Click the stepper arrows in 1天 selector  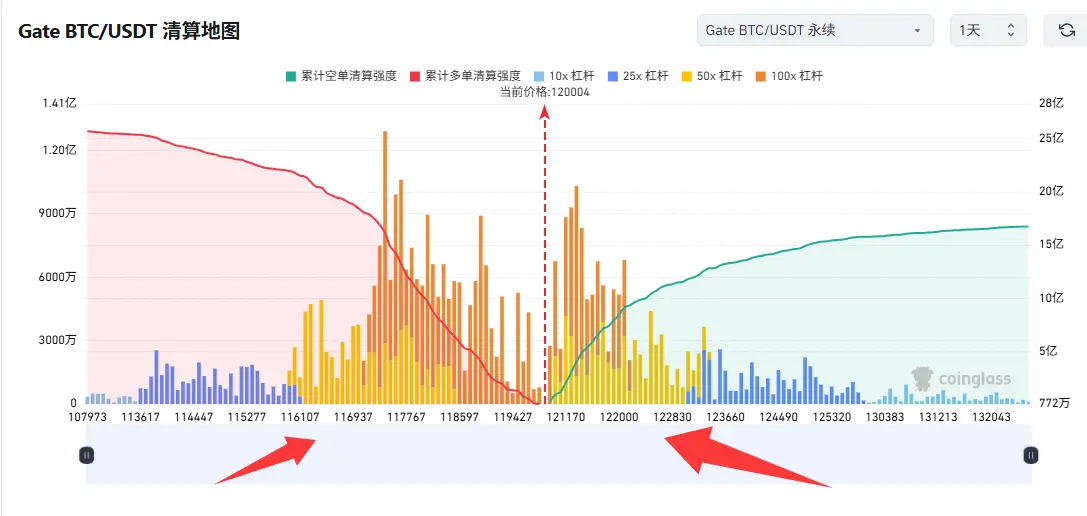(1011, 31)
